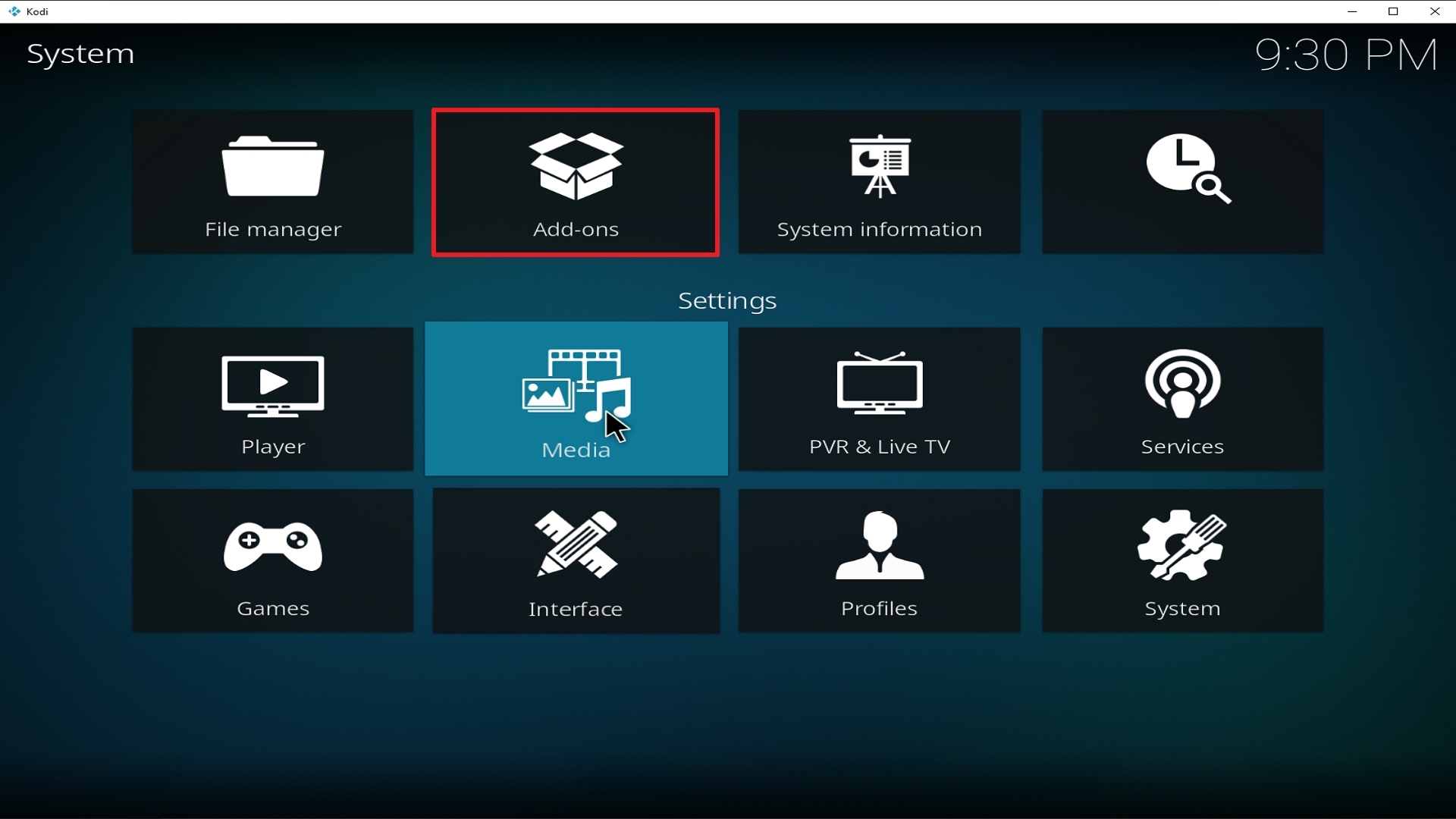Open the Add-ons box icon tile
Image resolution: width=1456 pixels, height=819 pixels.
point(576,182)
